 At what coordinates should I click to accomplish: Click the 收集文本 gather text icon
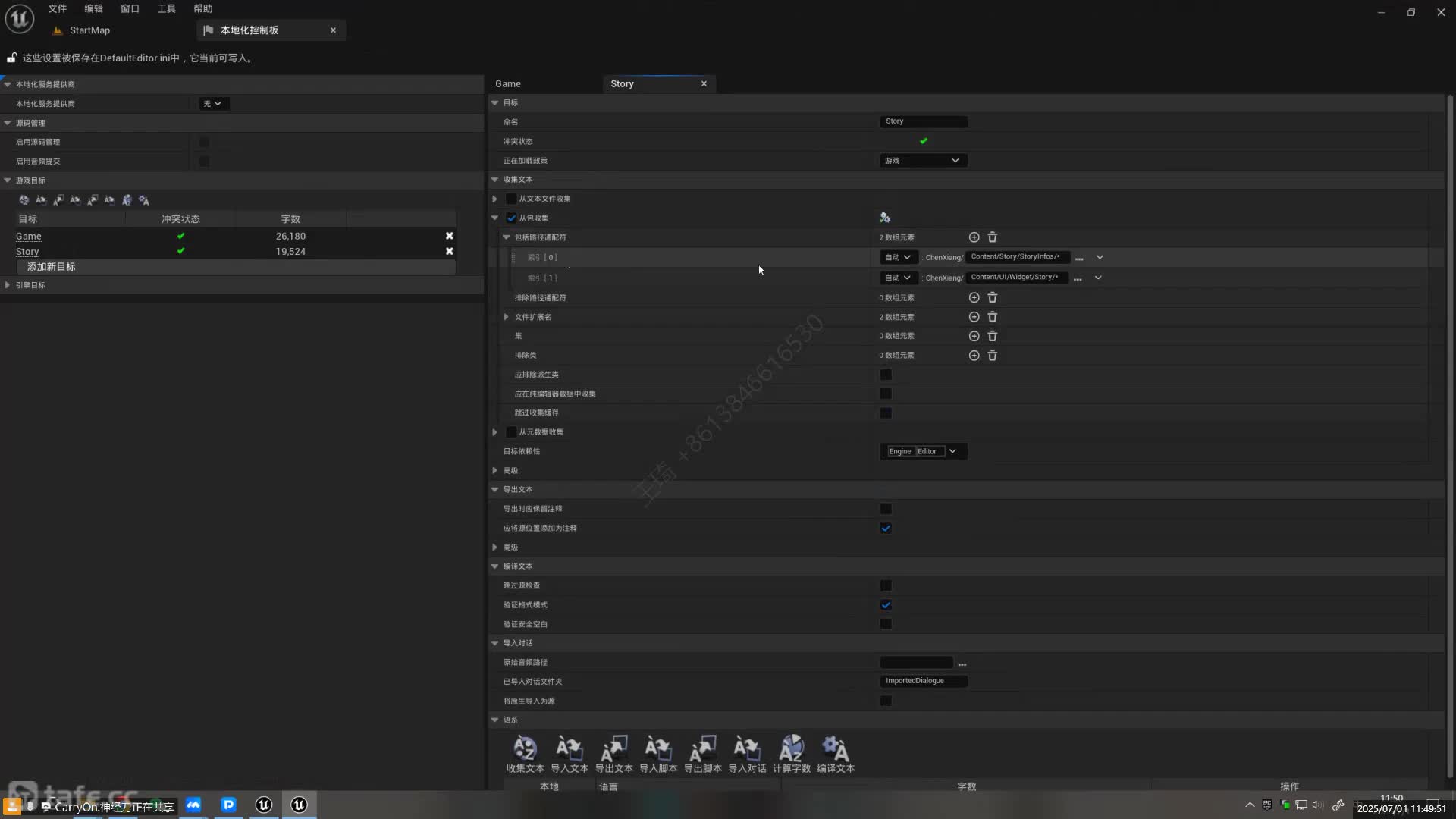tap(525, 749)
